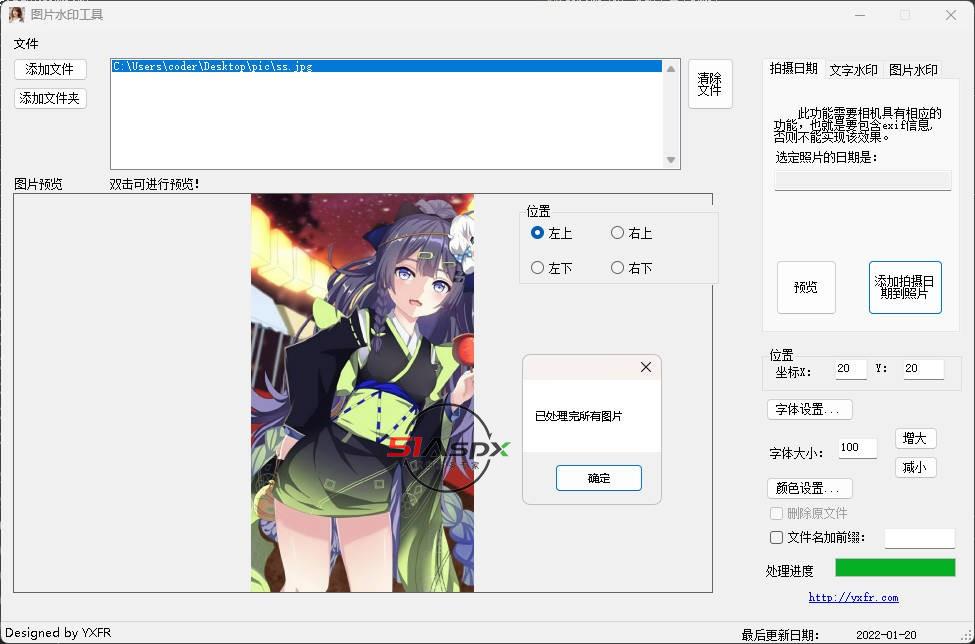This screenshot has width=975, height=644.
Task: Click the 处理进度 label
Action: pyautogui.click(x=790, y=571)
